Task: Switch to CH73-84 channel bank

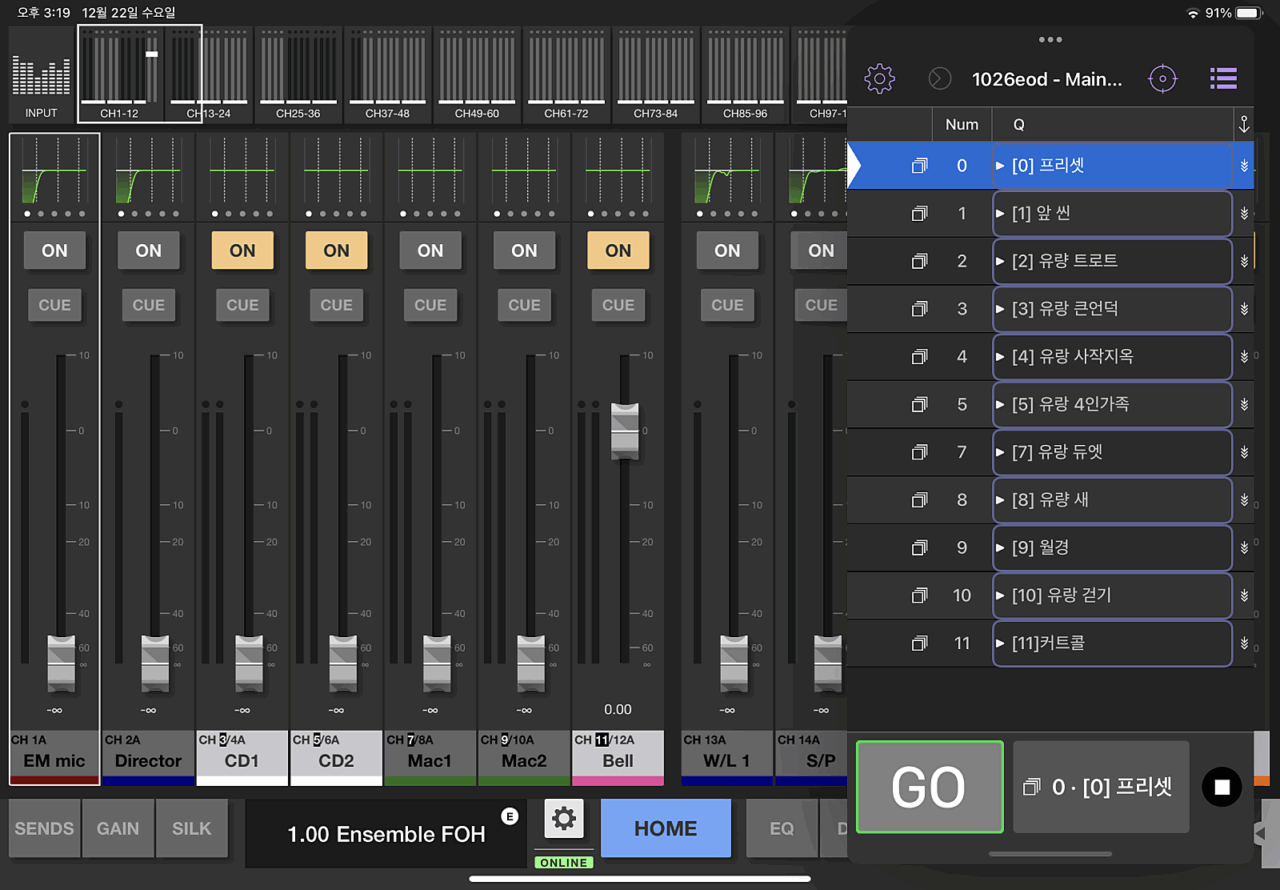Action: 655,74
